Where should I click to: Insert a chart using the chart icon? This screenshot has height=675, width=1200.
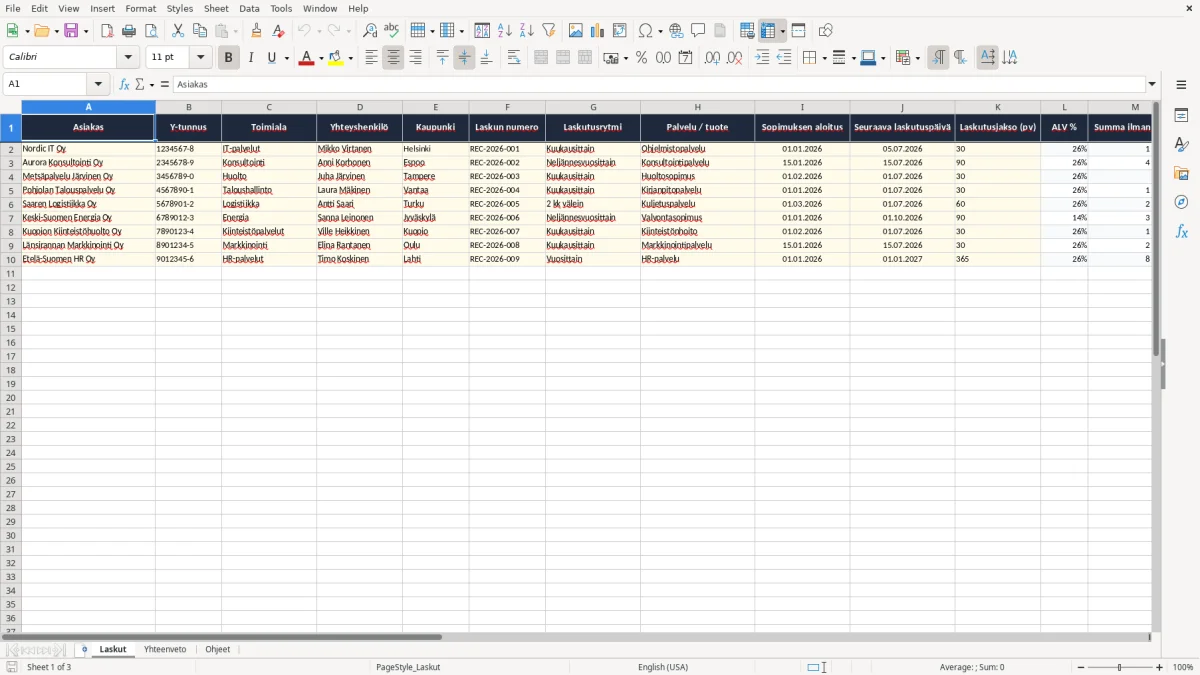coord(598,31)
